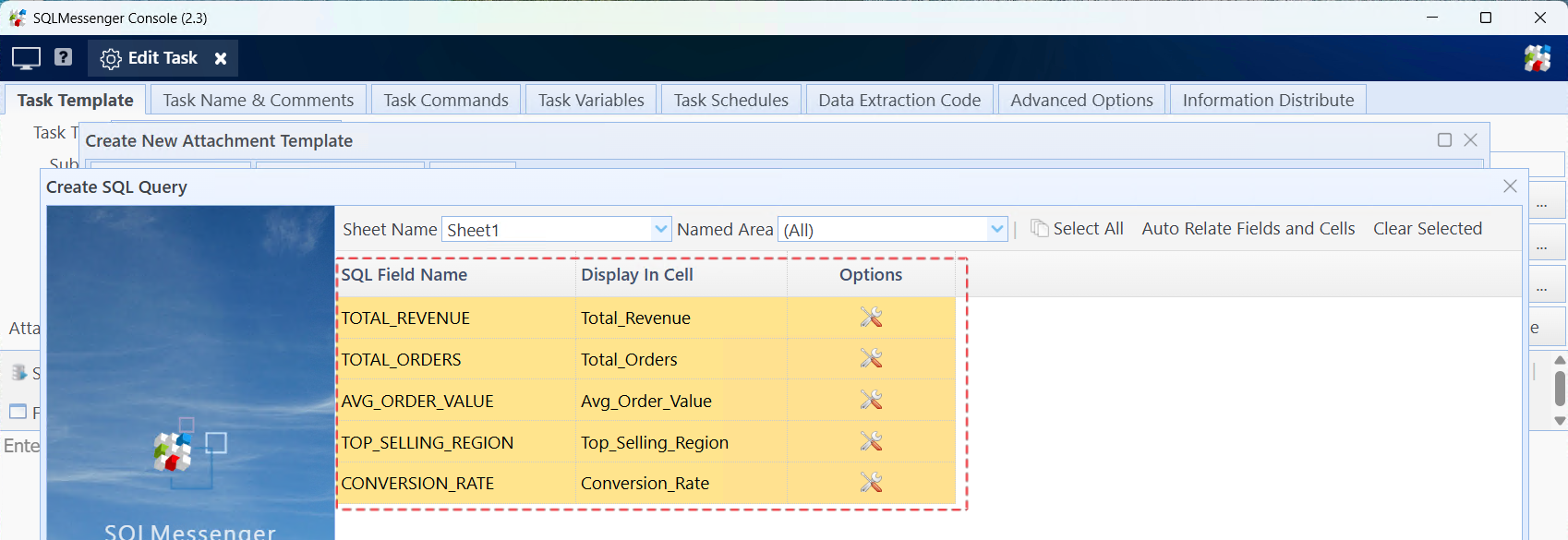Screen dimensions: 1568x540
Task: Click scroll down arrow in right scrollbar
Action: [x=1560, y=421]
